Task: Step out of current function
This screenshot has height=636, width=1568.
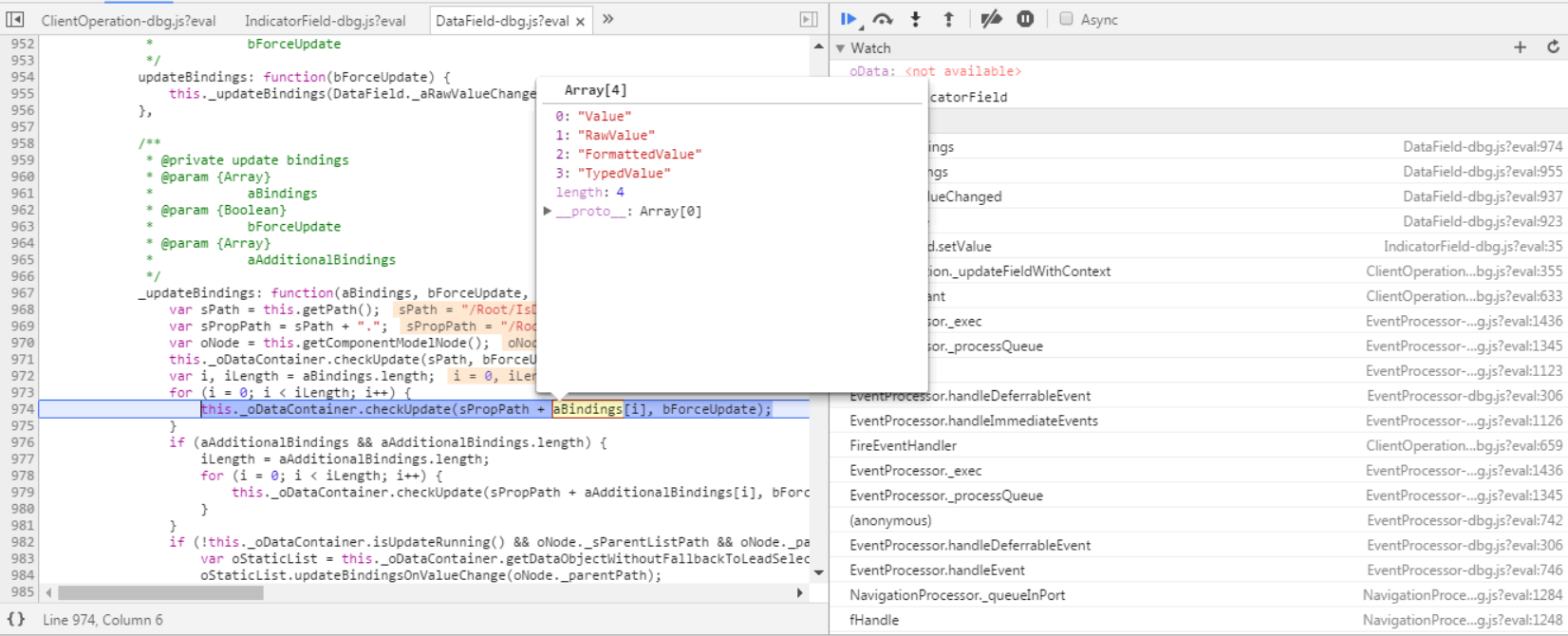Action: [x=948, y=19]
